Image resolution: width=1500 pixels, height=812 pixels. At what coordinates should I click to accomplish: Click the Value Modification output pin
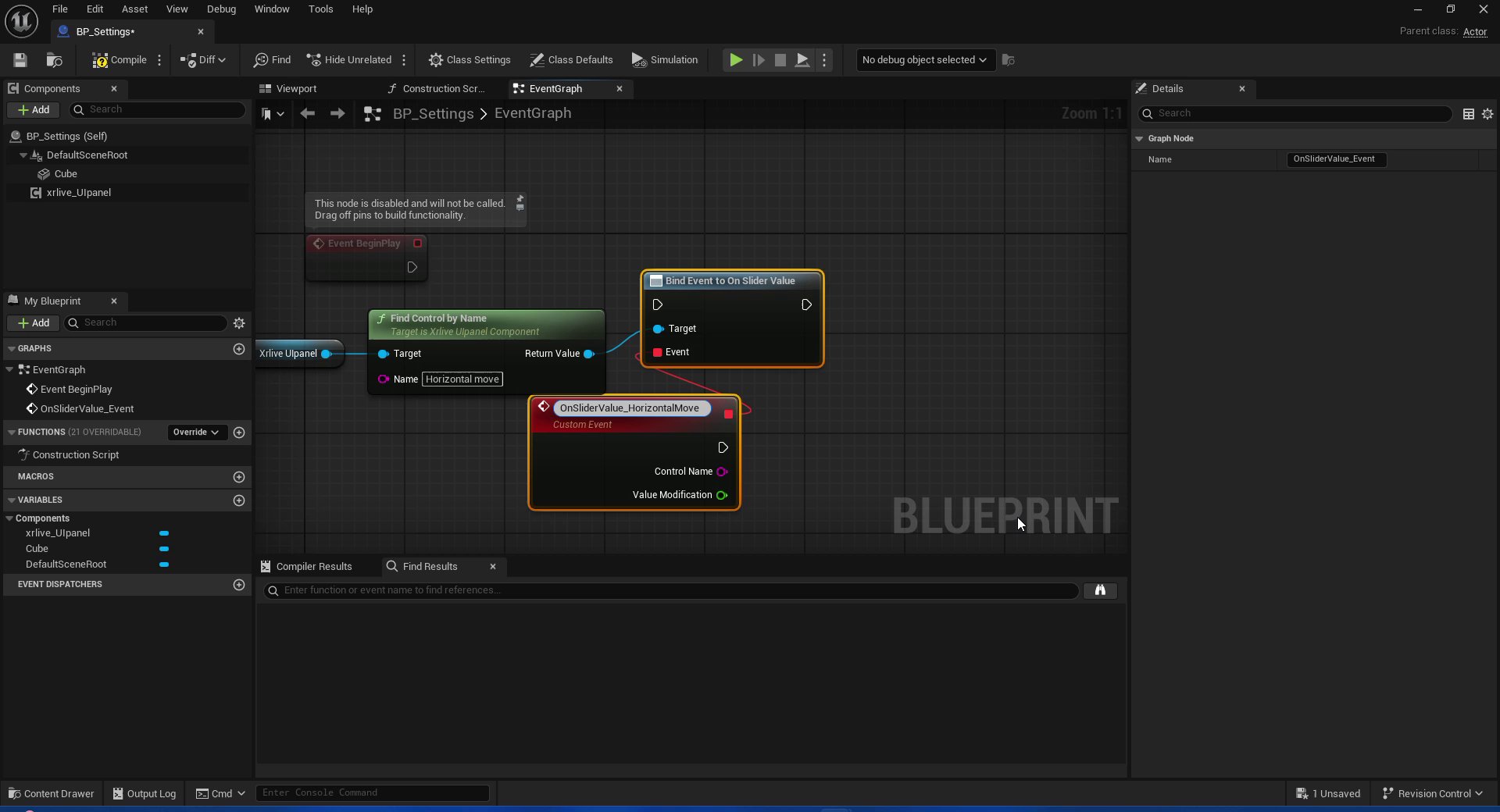(722, 496)
